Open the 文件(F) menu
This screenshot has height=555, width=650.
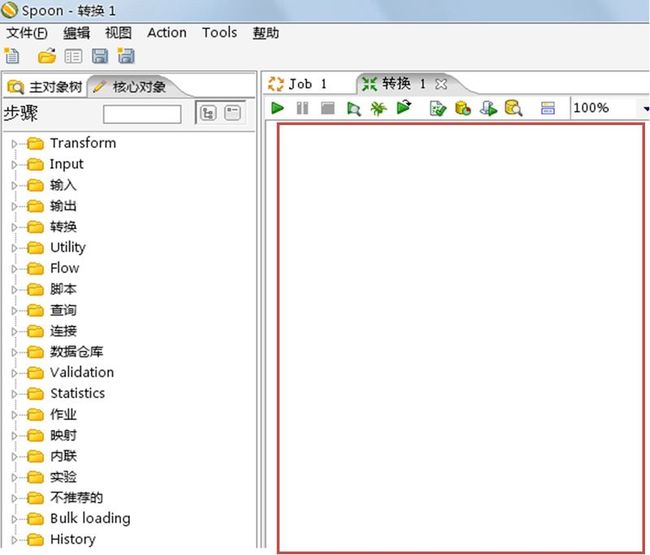(27, 33)
